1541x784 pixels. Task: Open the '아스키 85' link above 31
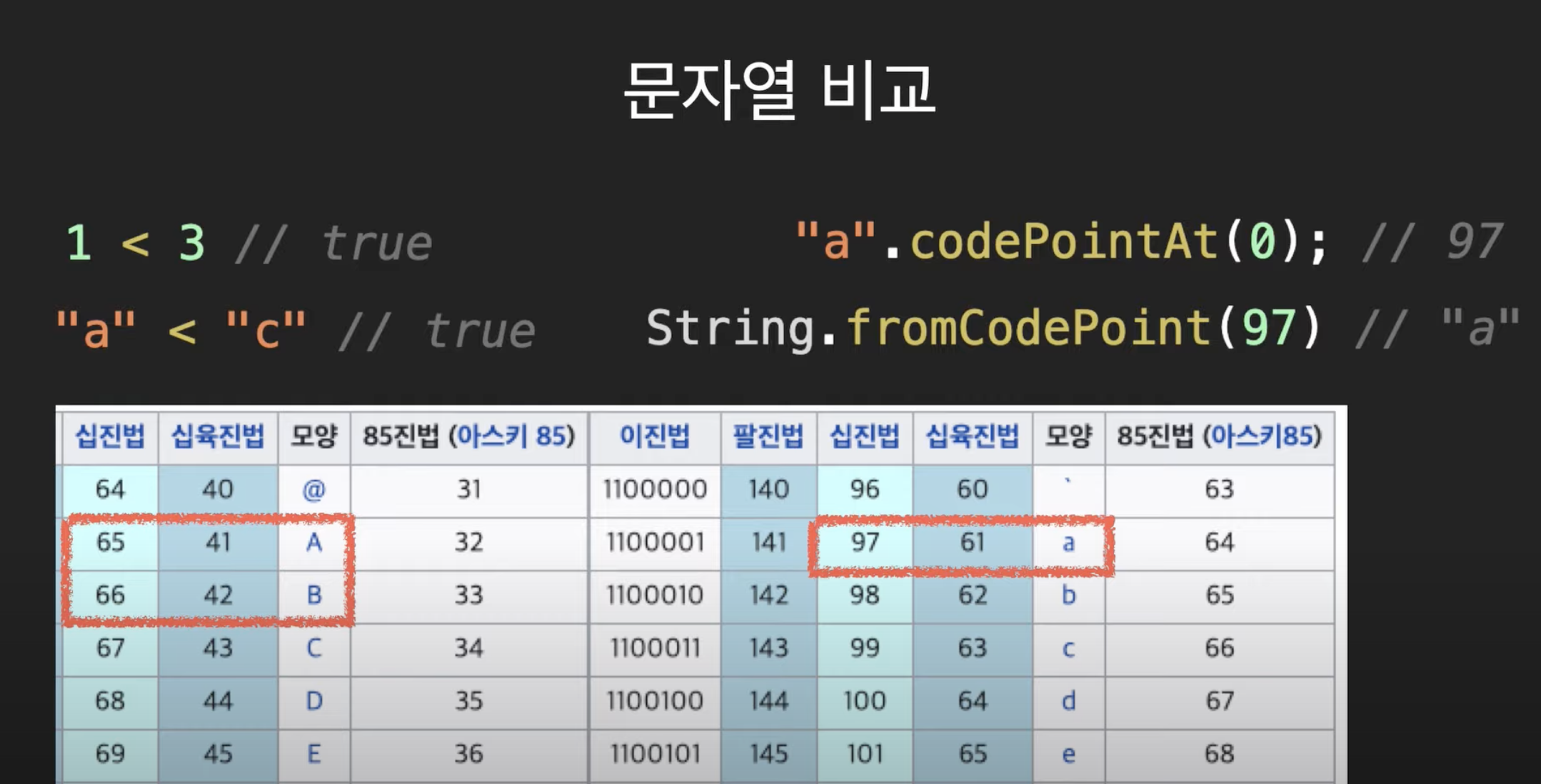click(x=512, y=436)
